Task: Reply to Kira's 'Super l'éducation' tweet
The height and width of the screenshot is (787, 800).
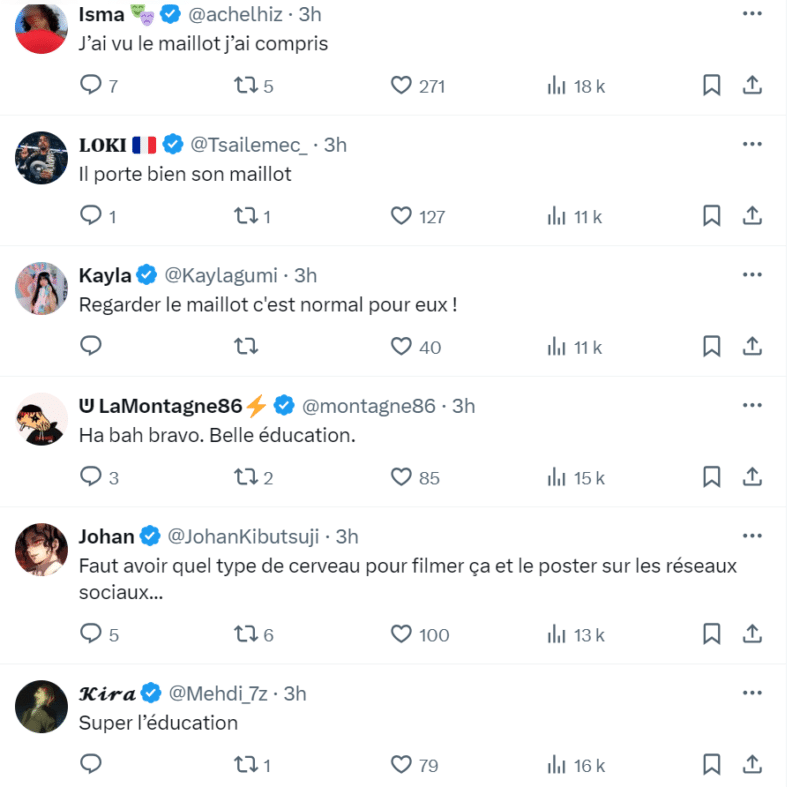Action: pyautogui.click(x=91, y=765)
